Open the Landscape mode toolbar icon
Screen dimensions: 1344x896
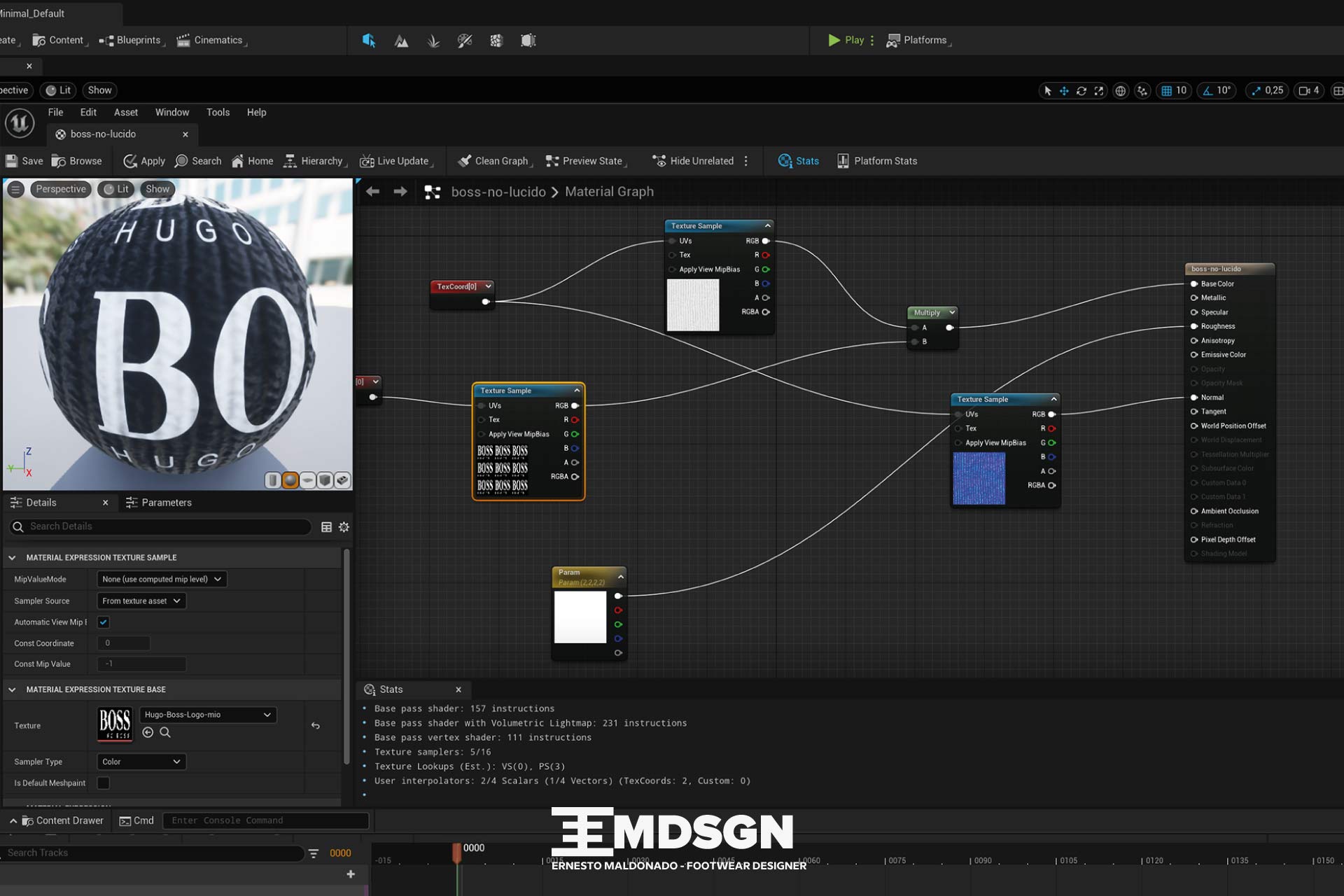(401, 41)
